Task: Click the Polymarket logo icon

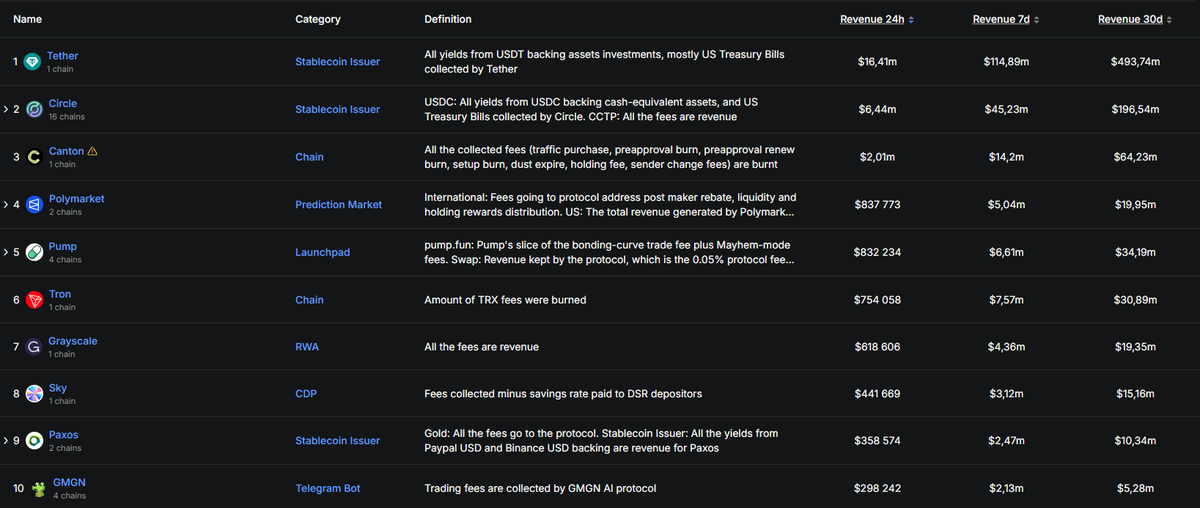Action: click(34, 204)
